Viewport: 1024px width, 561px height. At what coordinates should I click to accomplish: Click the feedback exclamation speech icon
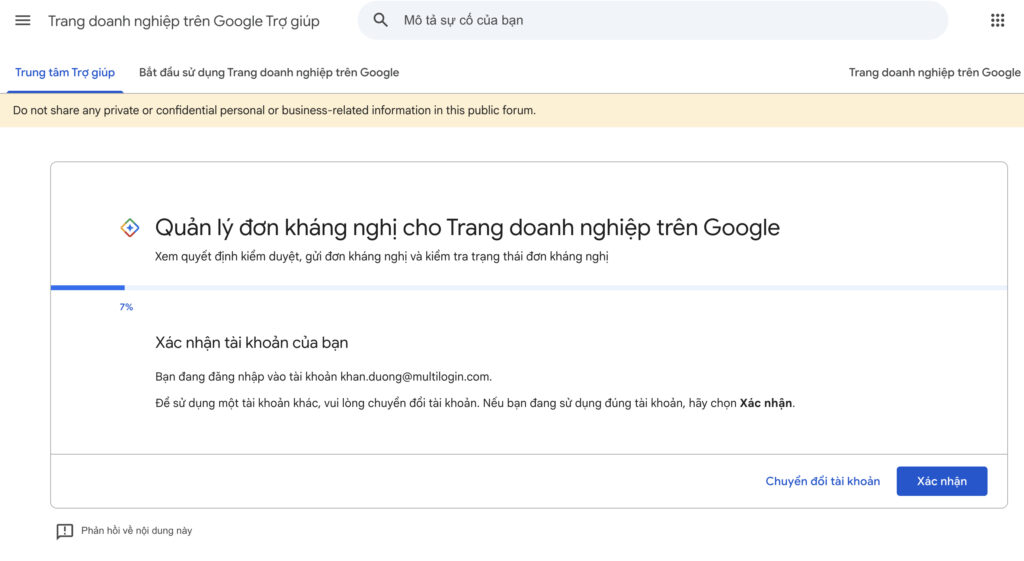(65, 531)
